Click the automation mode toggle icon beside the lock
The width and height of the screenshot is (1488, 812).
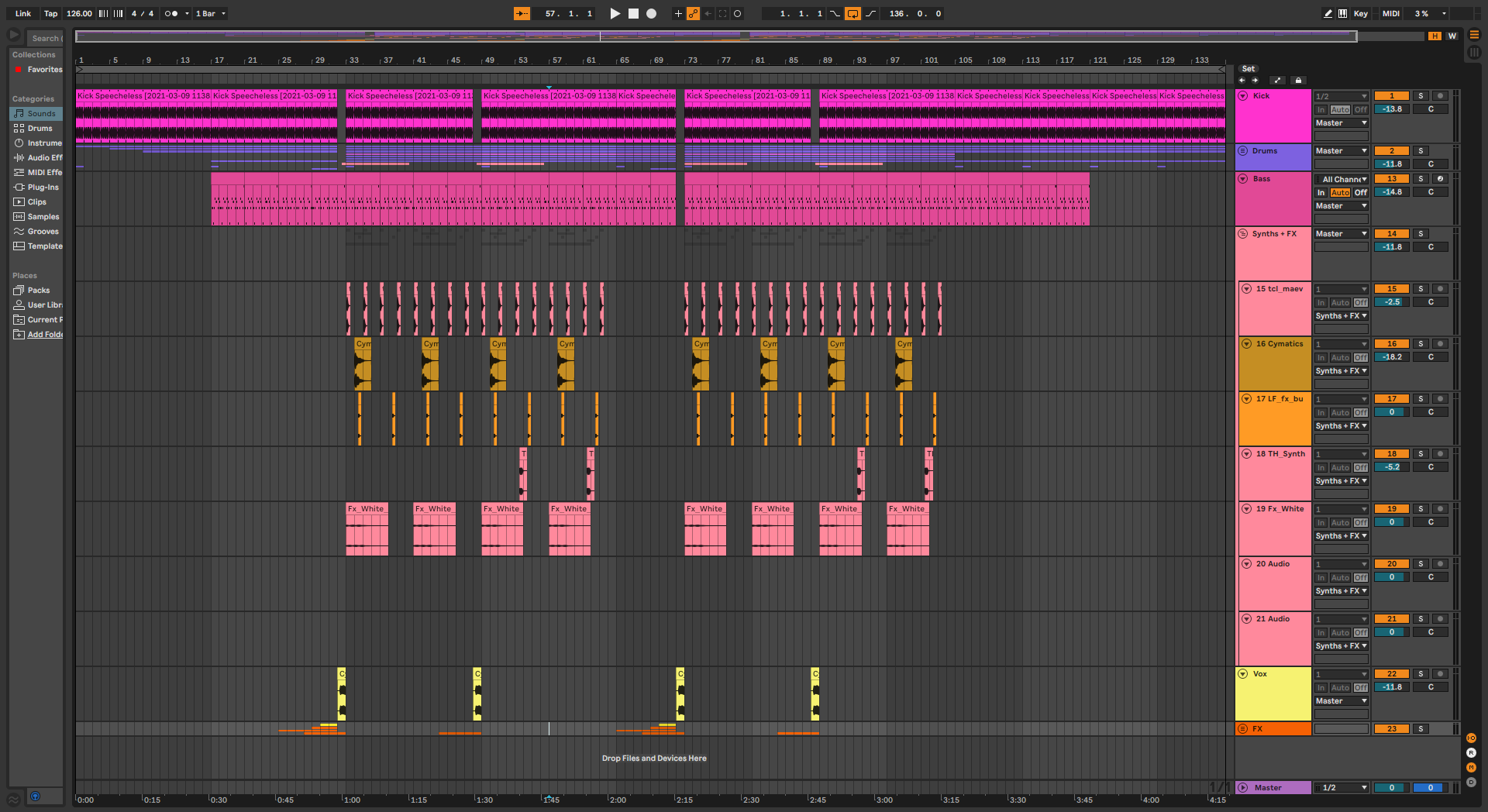click(1278, 80)
